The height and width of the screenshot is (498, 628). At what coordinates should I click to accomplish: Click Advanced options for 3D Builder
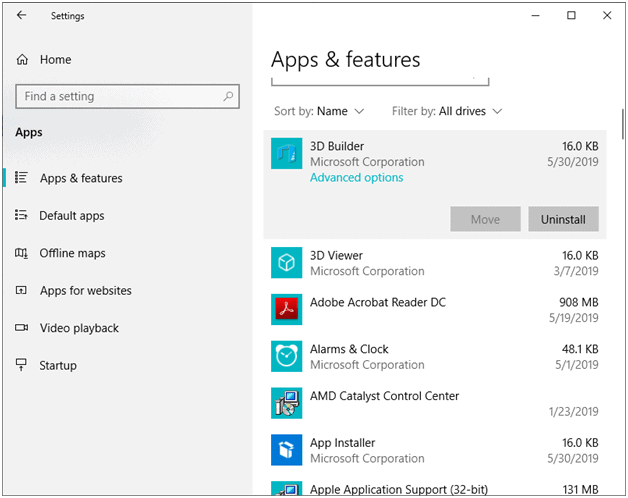(356, 177)
